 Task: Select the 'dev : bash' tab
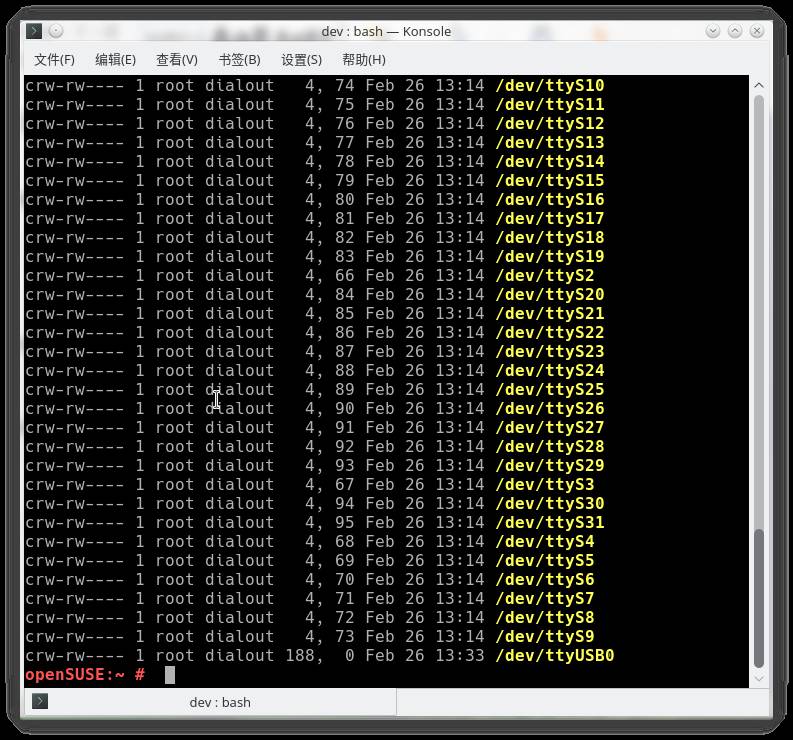click(x=211, y=702)
